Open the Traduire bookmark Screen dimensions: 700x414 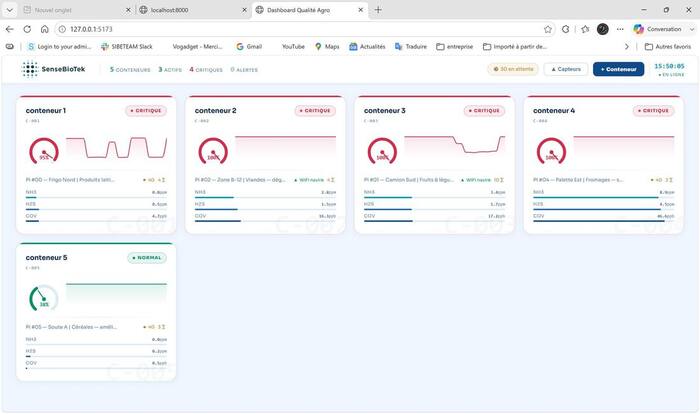click(x=411, y=46)
